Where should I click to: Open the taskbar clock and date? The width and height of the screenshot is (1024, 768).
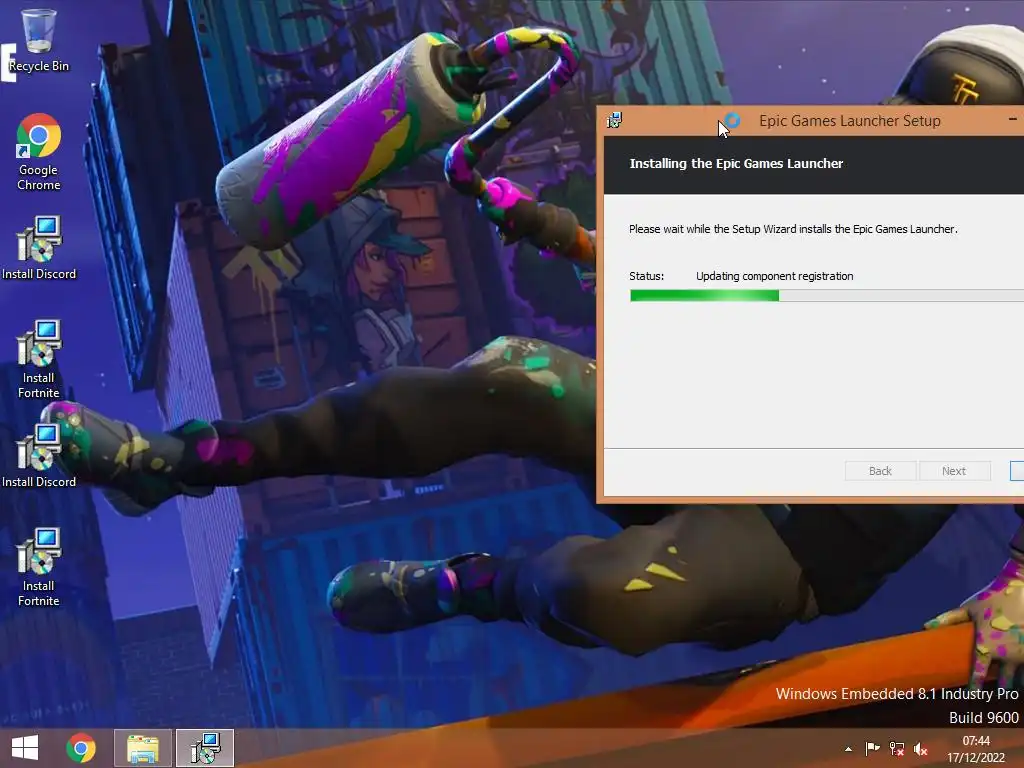pos(976,749)
